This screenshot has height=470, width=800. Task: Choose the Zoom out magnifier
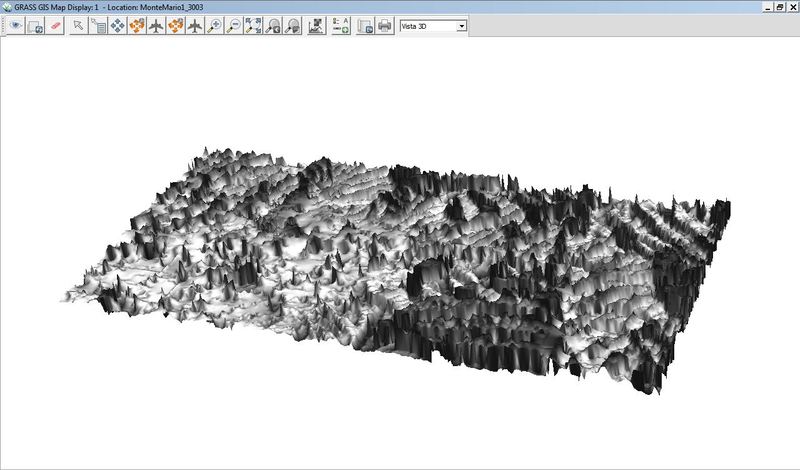point(233,26)
